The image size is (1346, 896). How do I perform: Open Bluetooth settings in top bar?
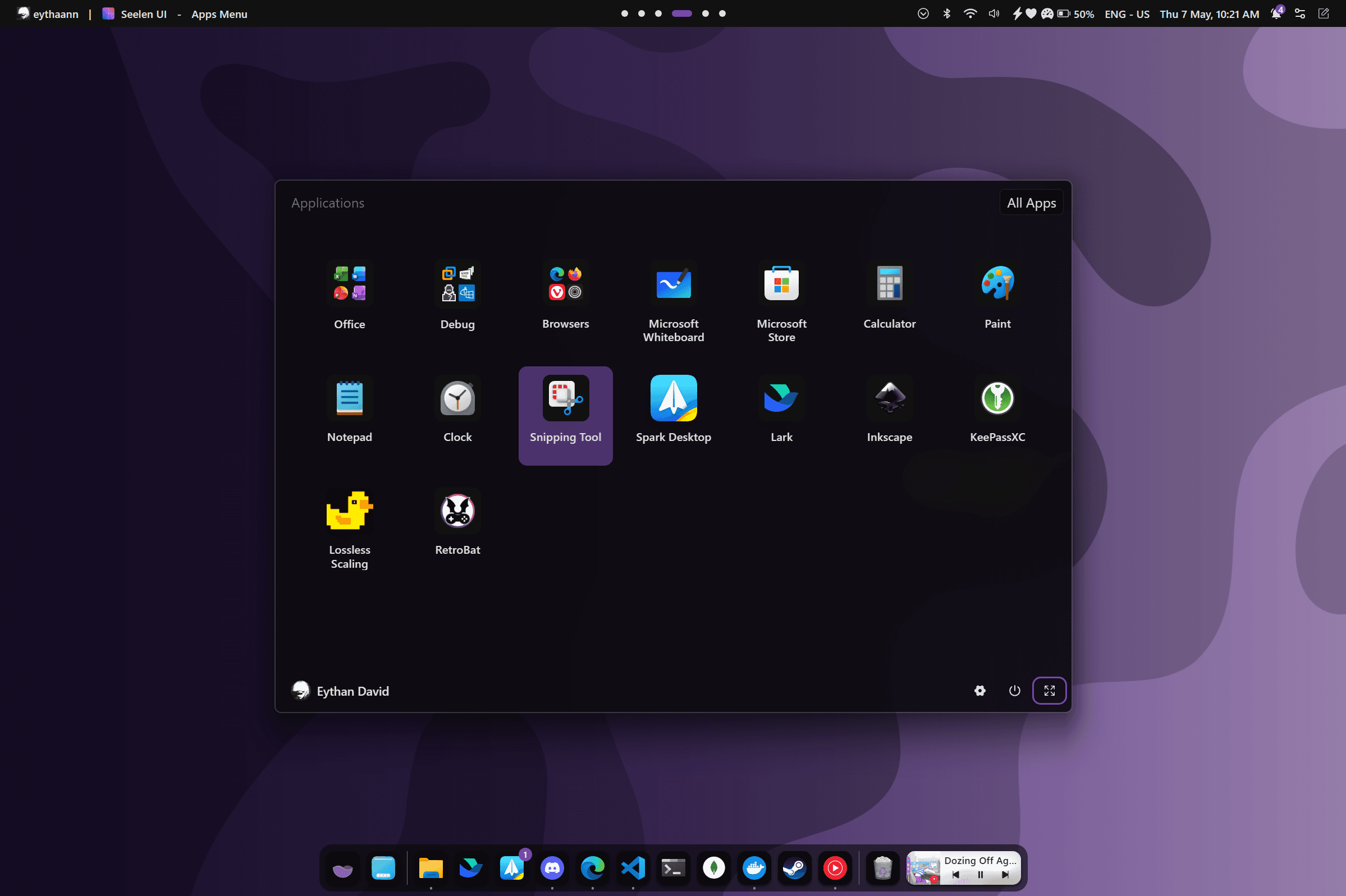tap(946, 13)
